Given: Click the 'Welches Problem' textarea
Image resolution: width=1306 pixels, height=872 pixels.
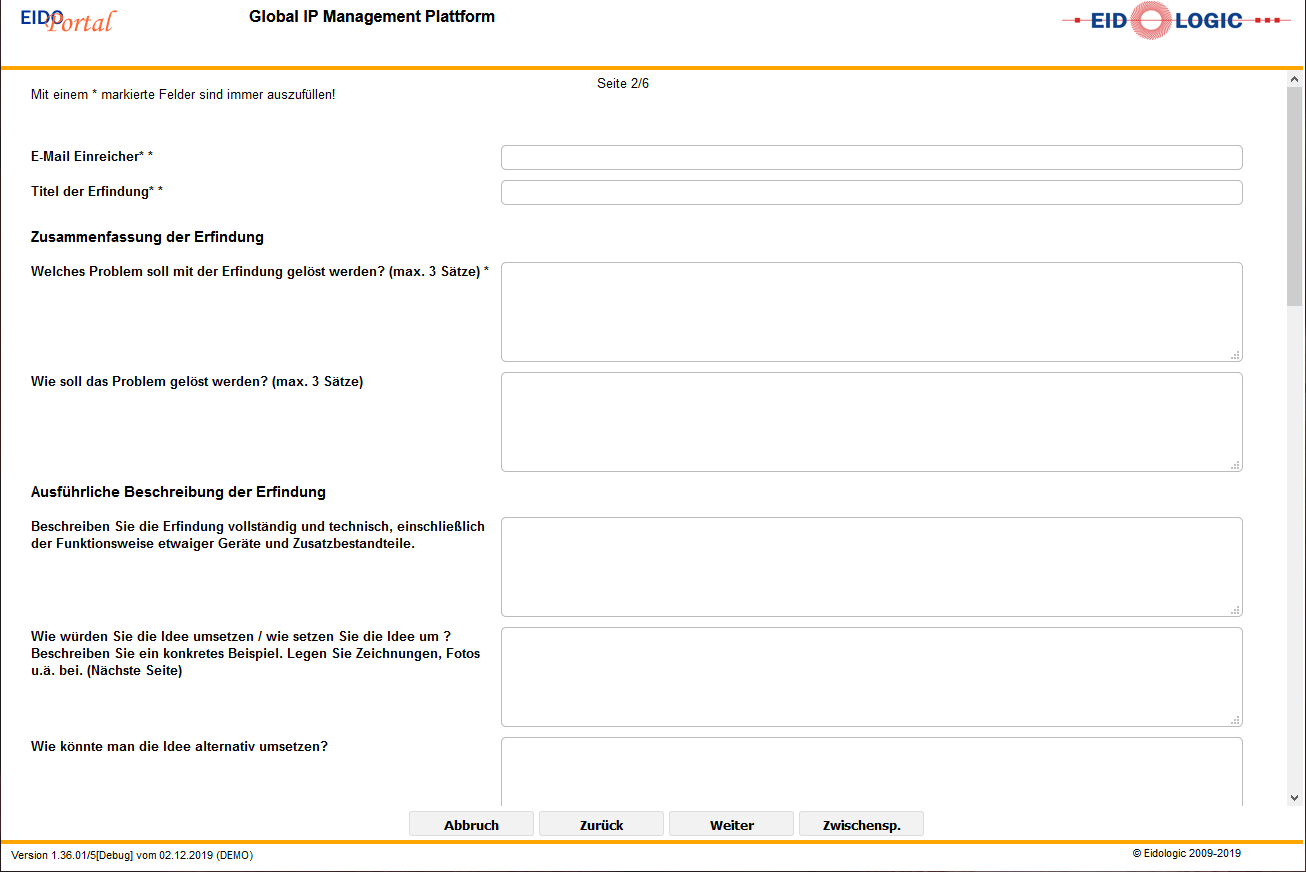Looking at the screenshot, I should (871, 312).
